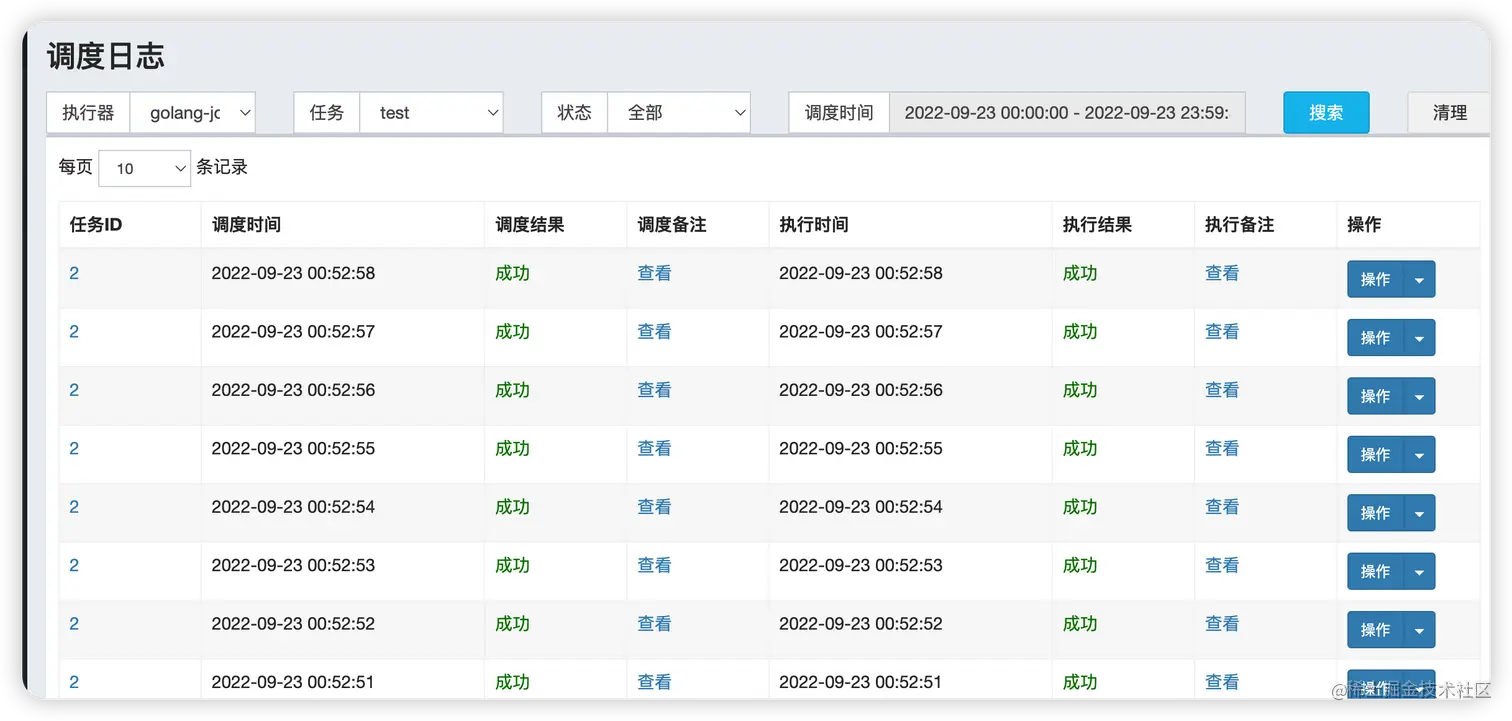View 调度备注 查看 link for the 00:52:56 row
Viewport: 1512px width, 721px height.
tap(654, 390)
